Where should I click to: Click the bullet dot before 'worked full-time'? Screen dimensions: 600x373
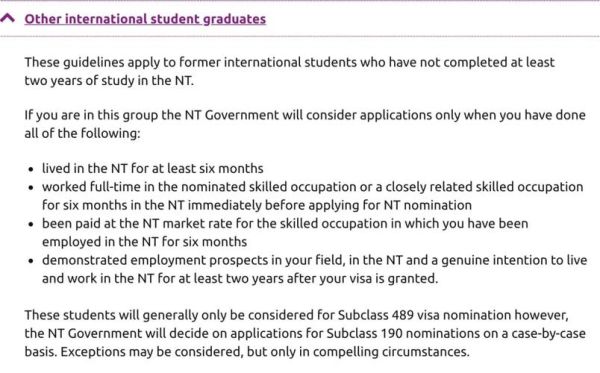(31, 188)
